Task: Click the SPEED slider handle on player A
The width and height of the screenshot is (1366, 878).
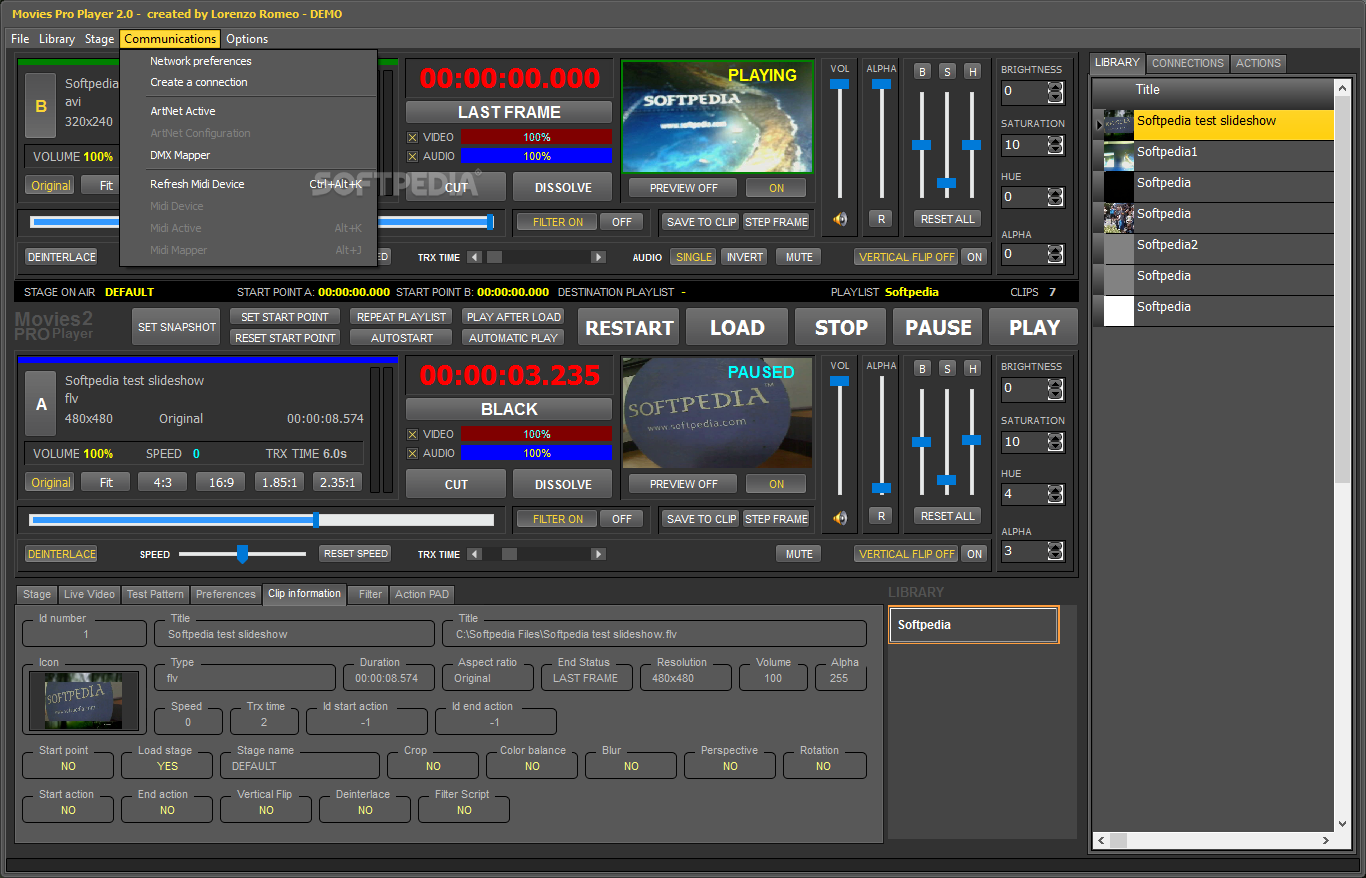Action: coord(242,554)
